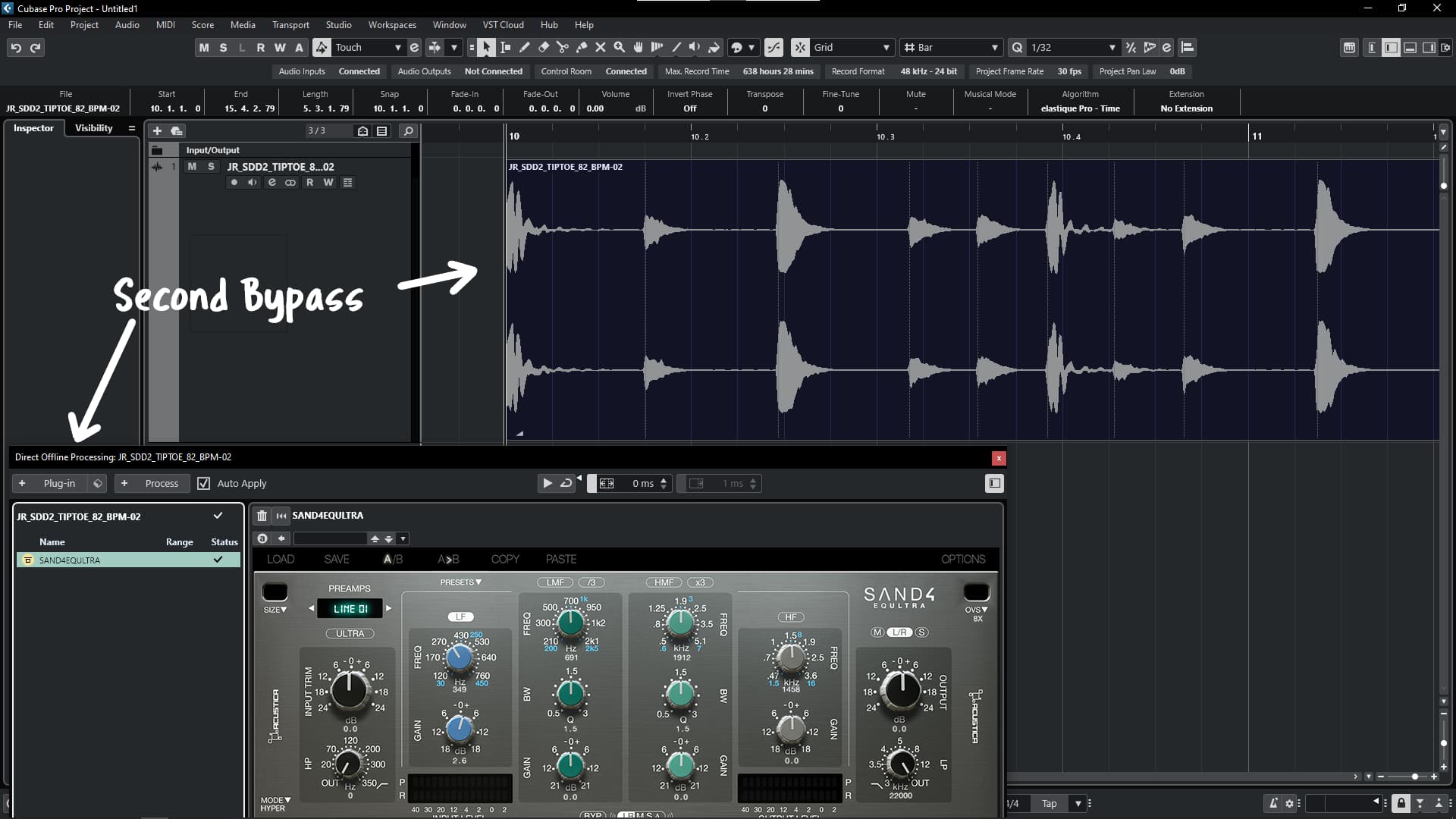Open Edit Channel Settings 'e' on track

click(271, 183)
